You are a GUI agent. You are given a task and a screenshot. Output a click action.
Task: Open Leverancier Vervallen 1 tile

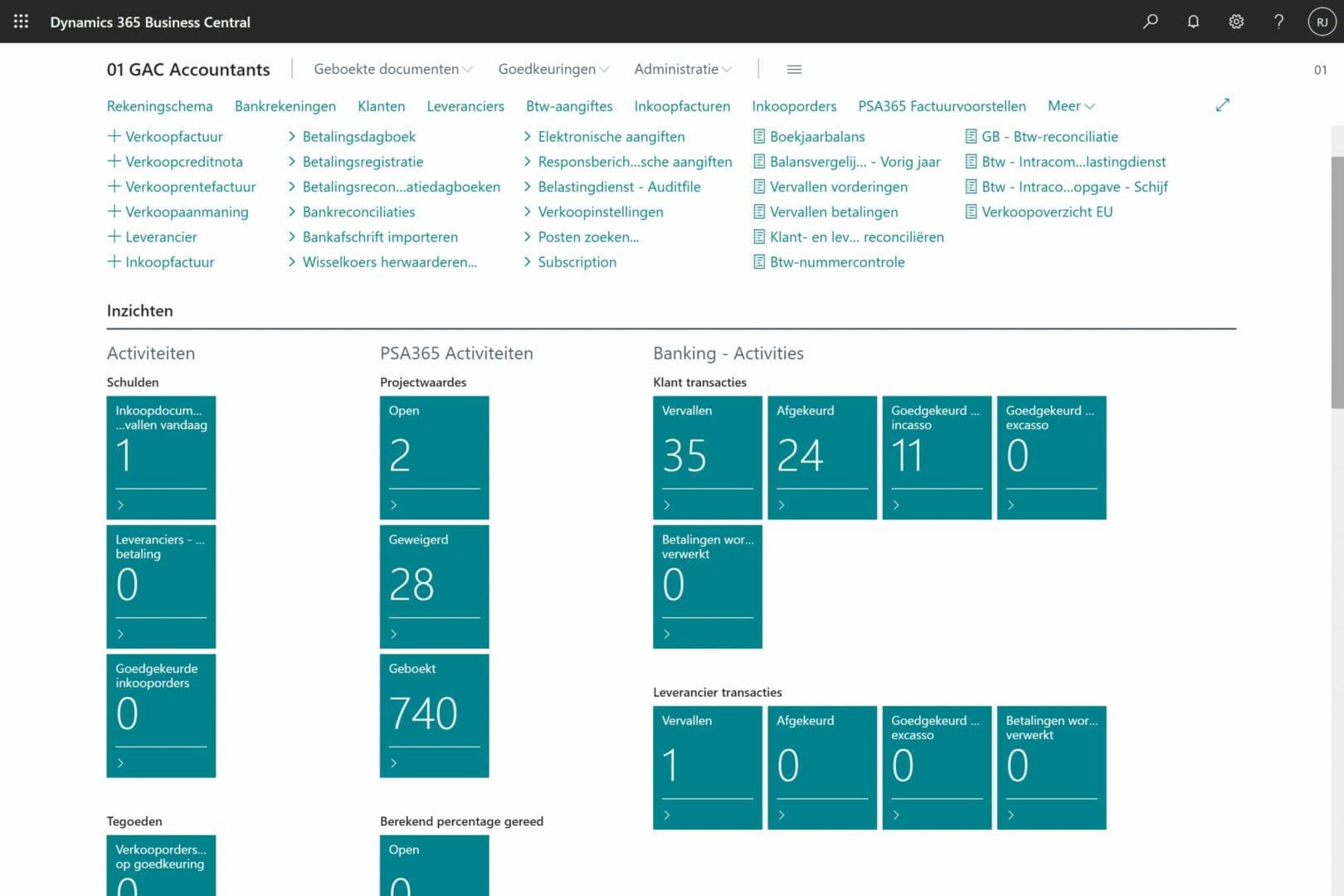[708, 767]
